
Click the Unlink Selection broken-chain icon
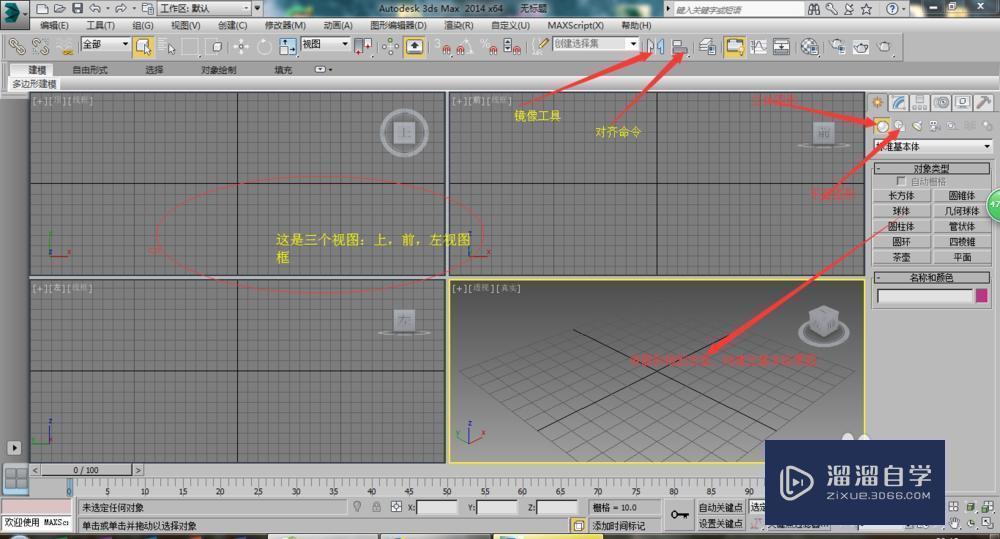click(x=41, y=47)
